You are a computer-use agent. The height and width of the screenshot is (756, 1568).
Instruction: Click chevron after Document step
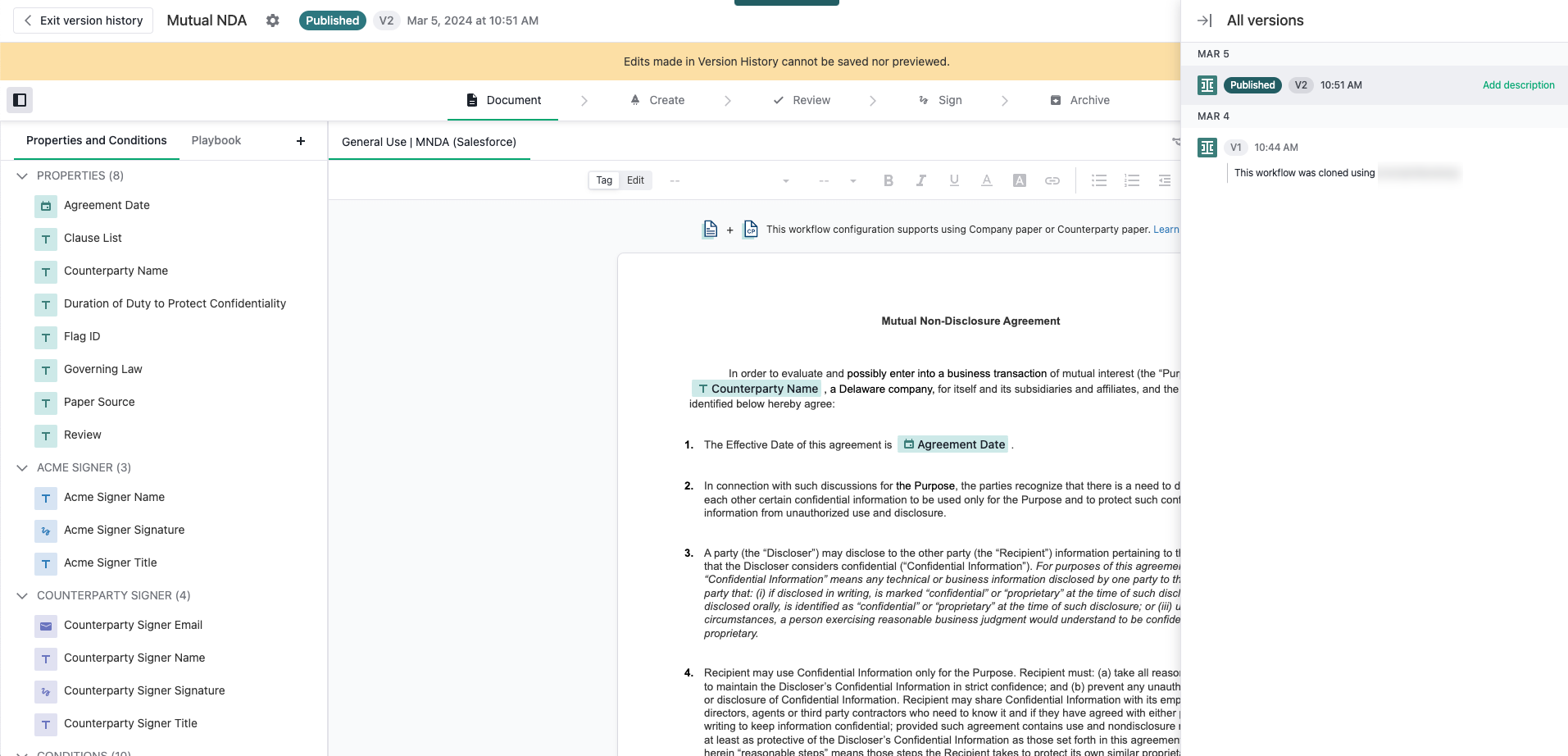[584, 101]
